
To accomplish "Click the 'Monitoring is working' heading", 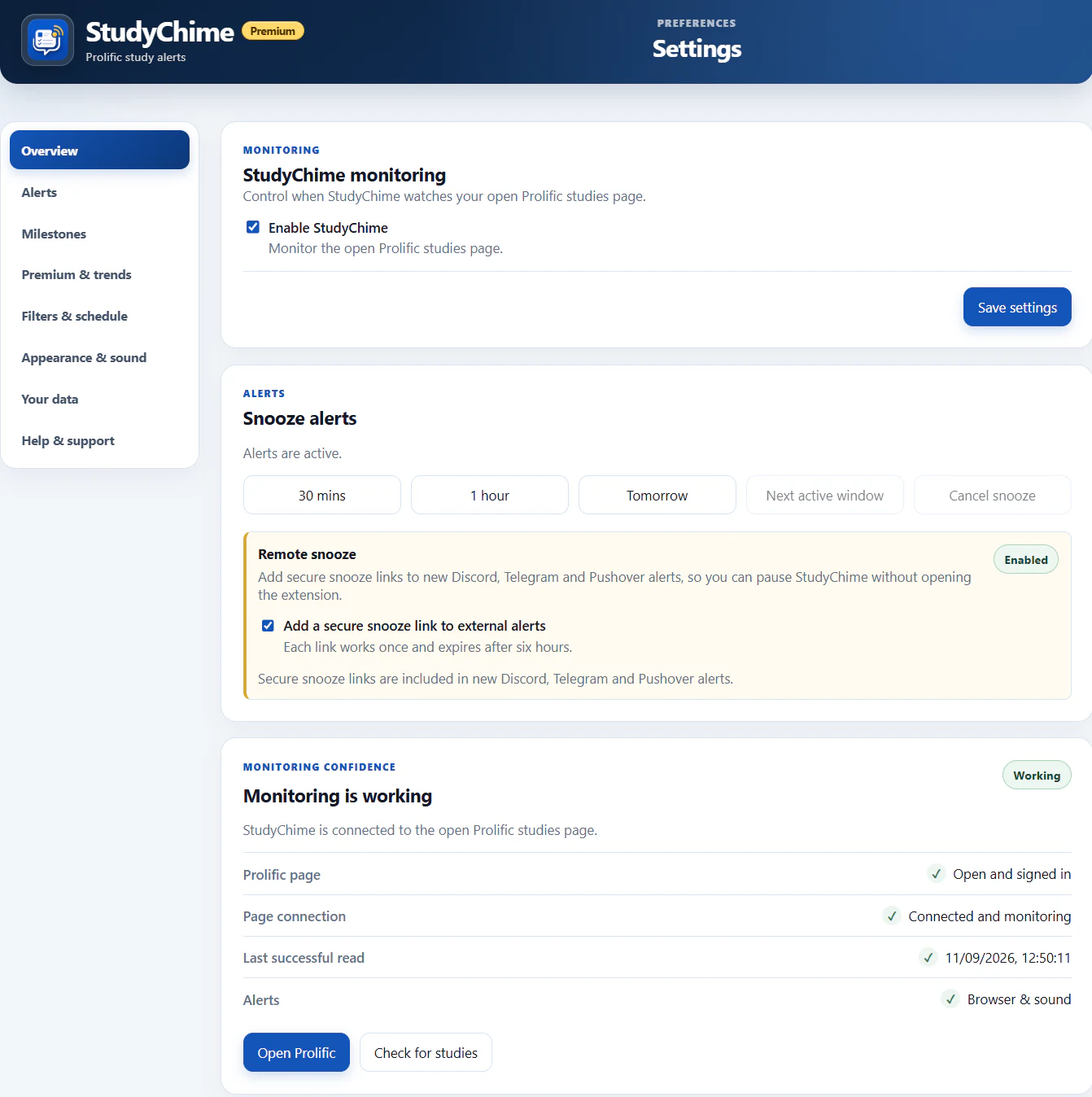I will point(338,796).
